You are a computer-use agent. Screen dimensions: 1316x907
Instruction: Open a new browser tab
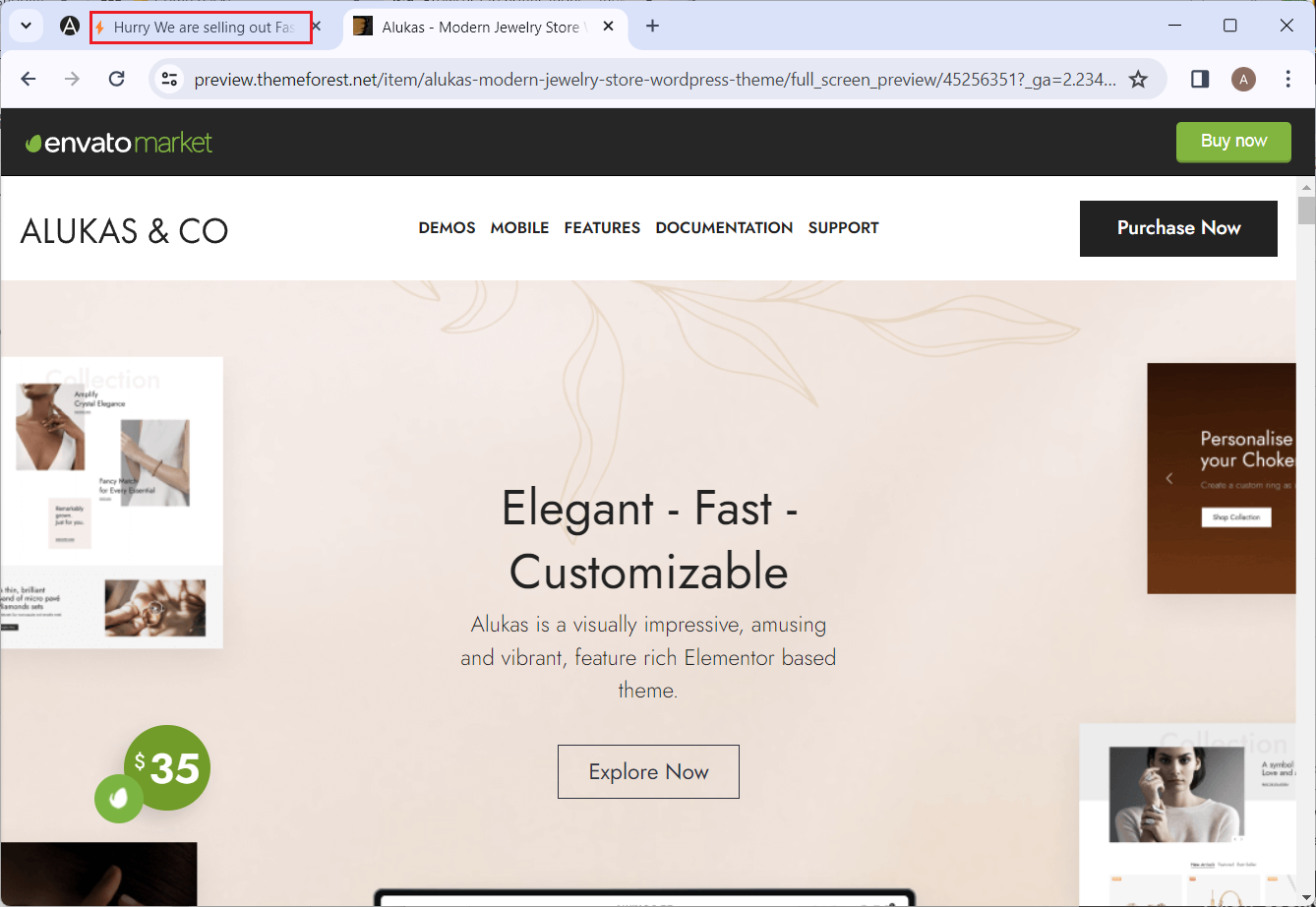(652, 27)
